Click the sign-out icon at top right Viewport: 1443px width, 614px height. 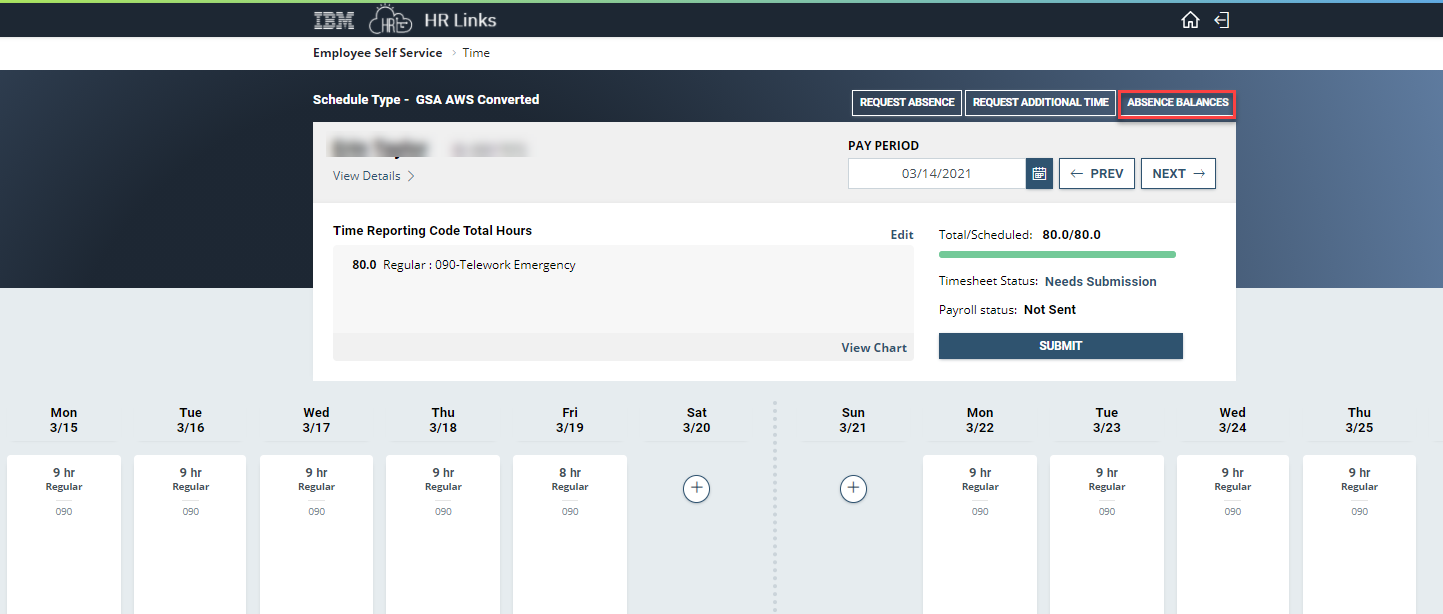tap(1221, 19)
